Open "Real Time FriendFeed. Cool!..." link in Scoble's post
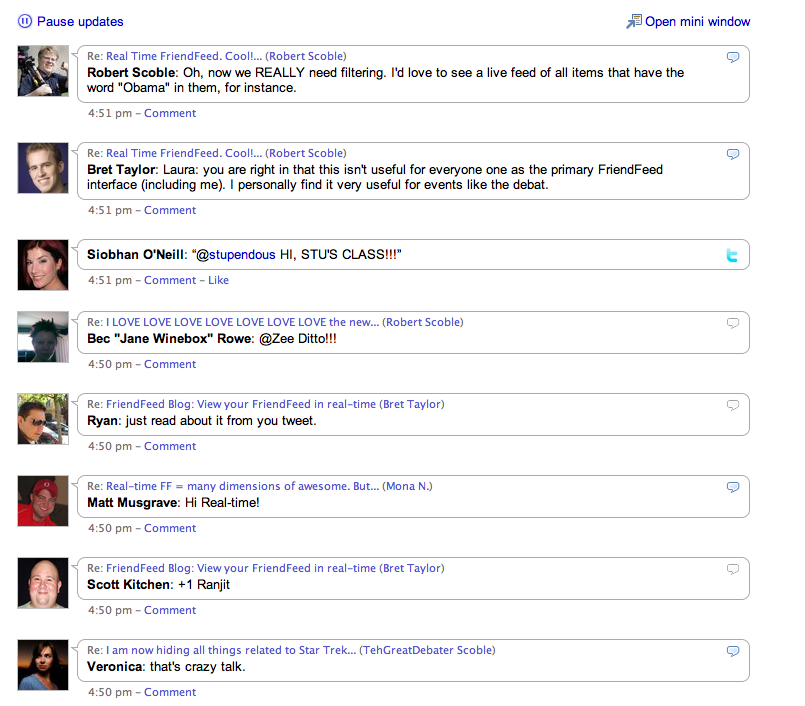This screenshot has height=706, width=805. point(184,56)
